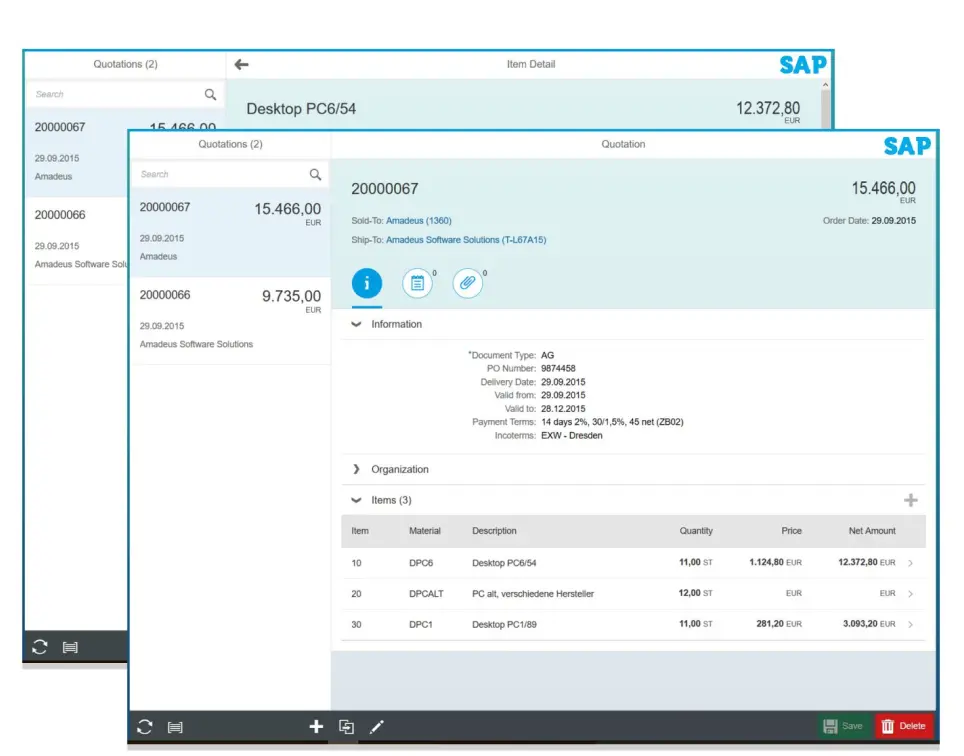Click the Incoterms value 'EXW - Dresden'
This screenshot has height=756, width=964.
click(x=572, y=436)
